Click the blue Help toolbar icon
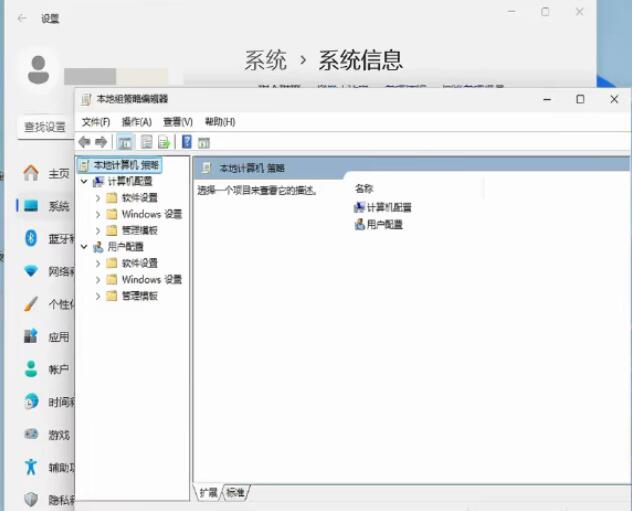Screen dimensions: 632x511 [x=187, y=142]
